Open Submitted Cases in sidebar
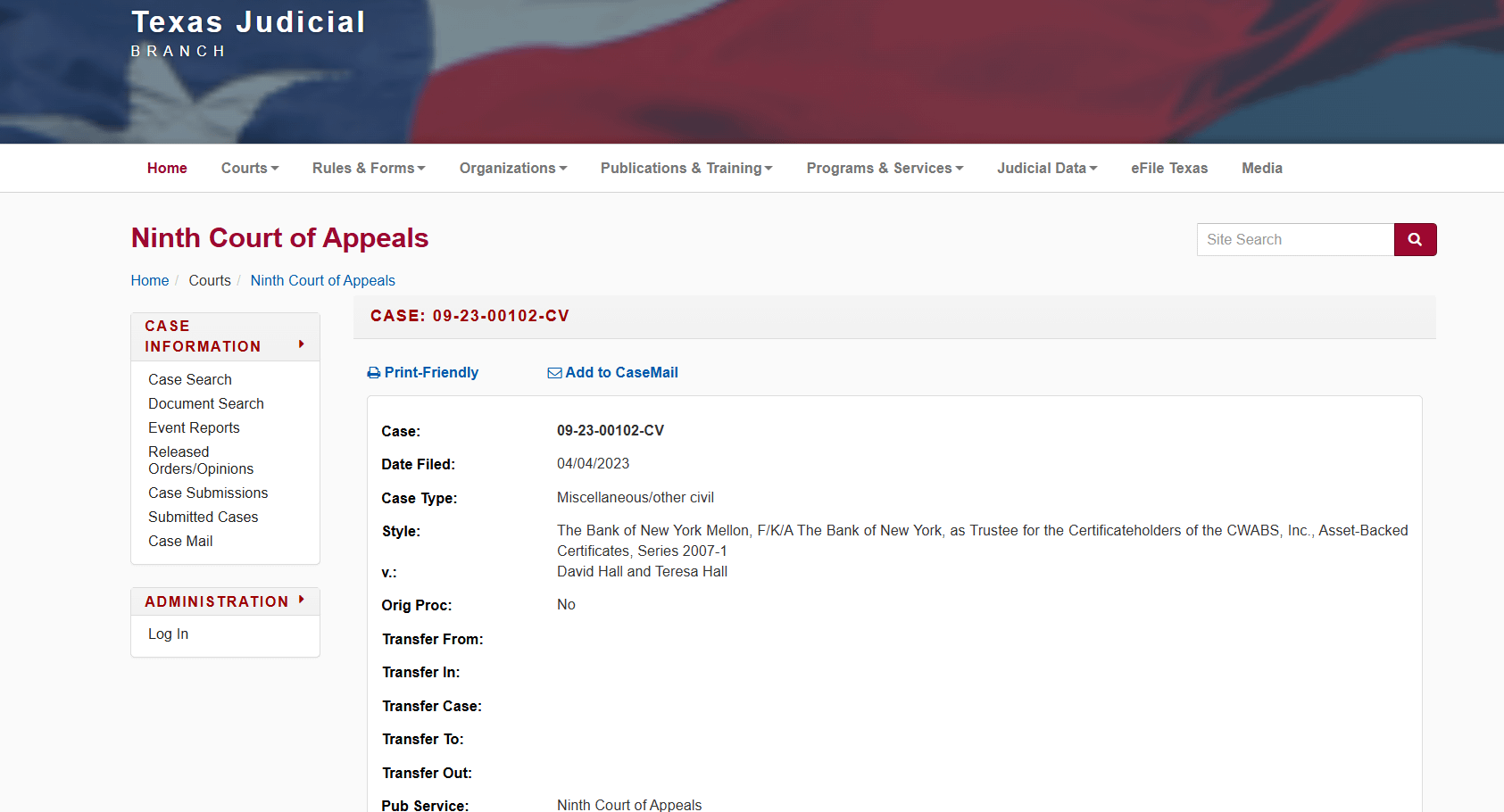1504x812 pixels. tap(203, 517)
